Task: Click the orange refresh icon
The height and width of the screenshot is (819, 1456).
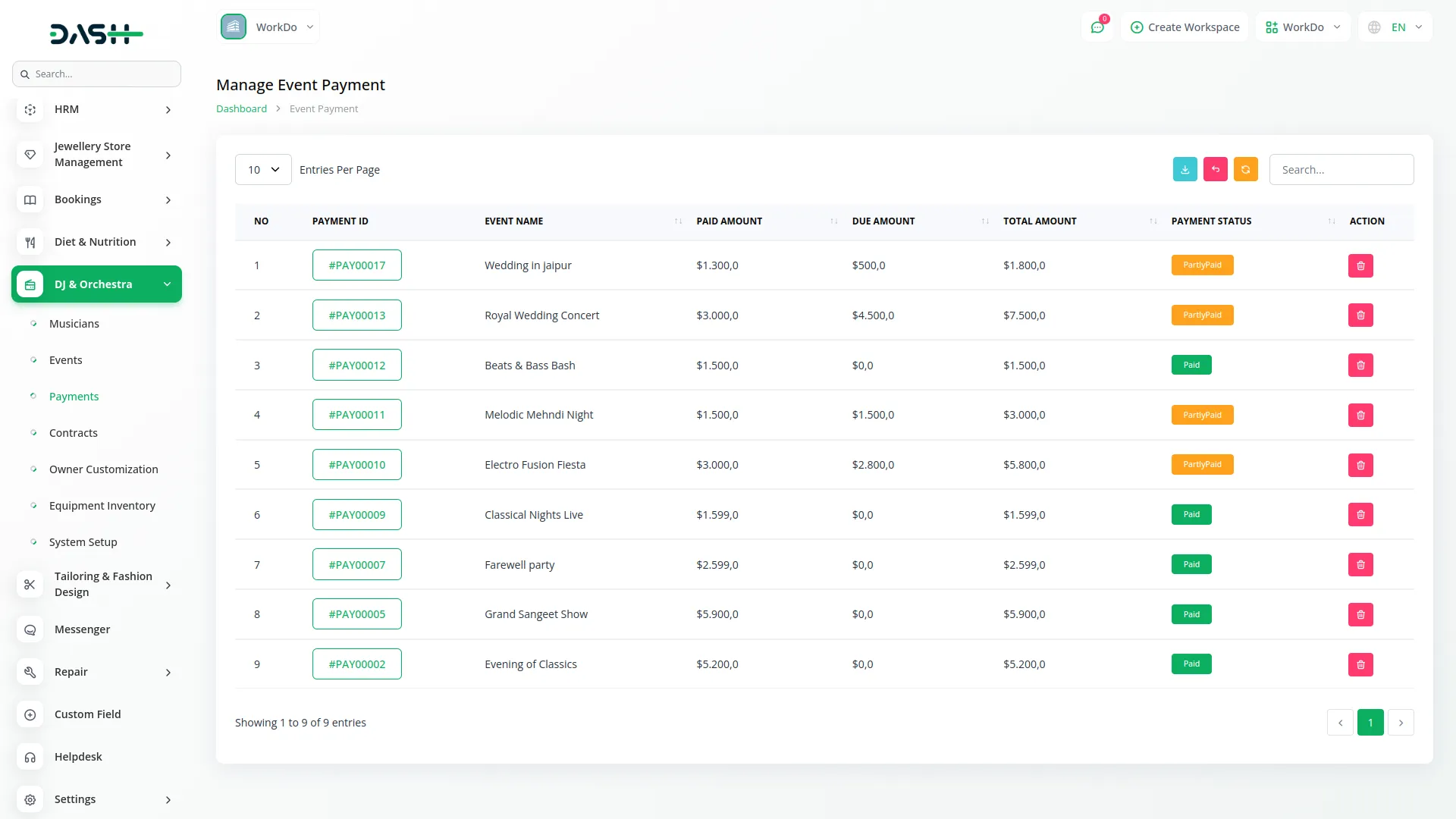Action: 1245,169
